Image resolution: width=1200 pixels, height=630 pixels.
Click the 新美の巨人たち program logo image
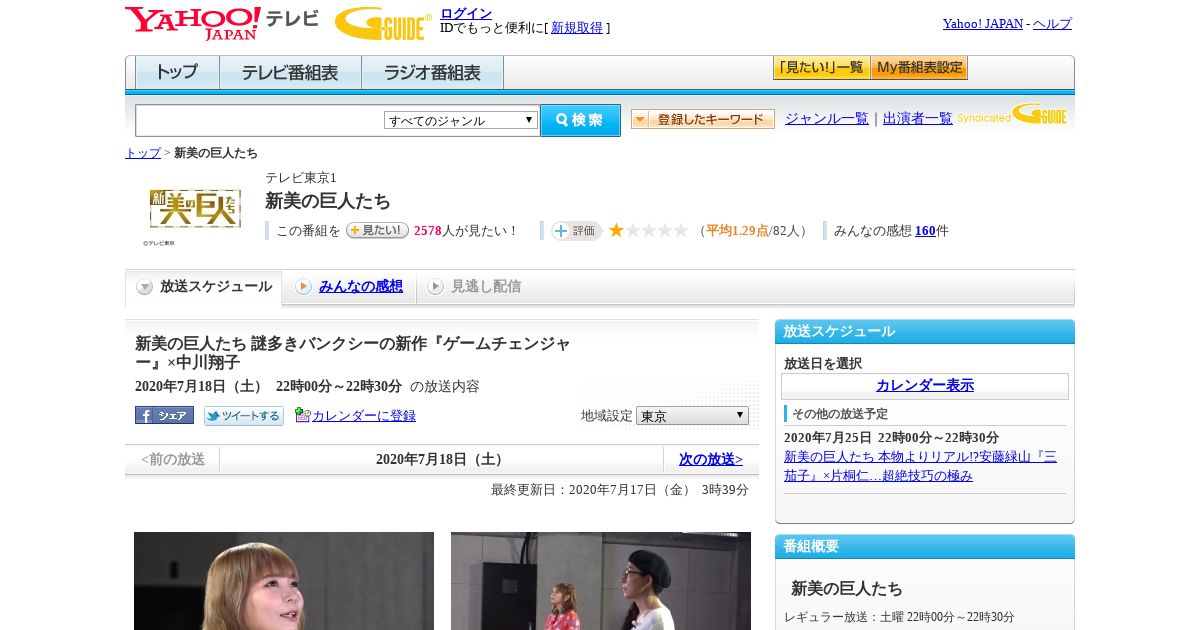click(195, 209)
